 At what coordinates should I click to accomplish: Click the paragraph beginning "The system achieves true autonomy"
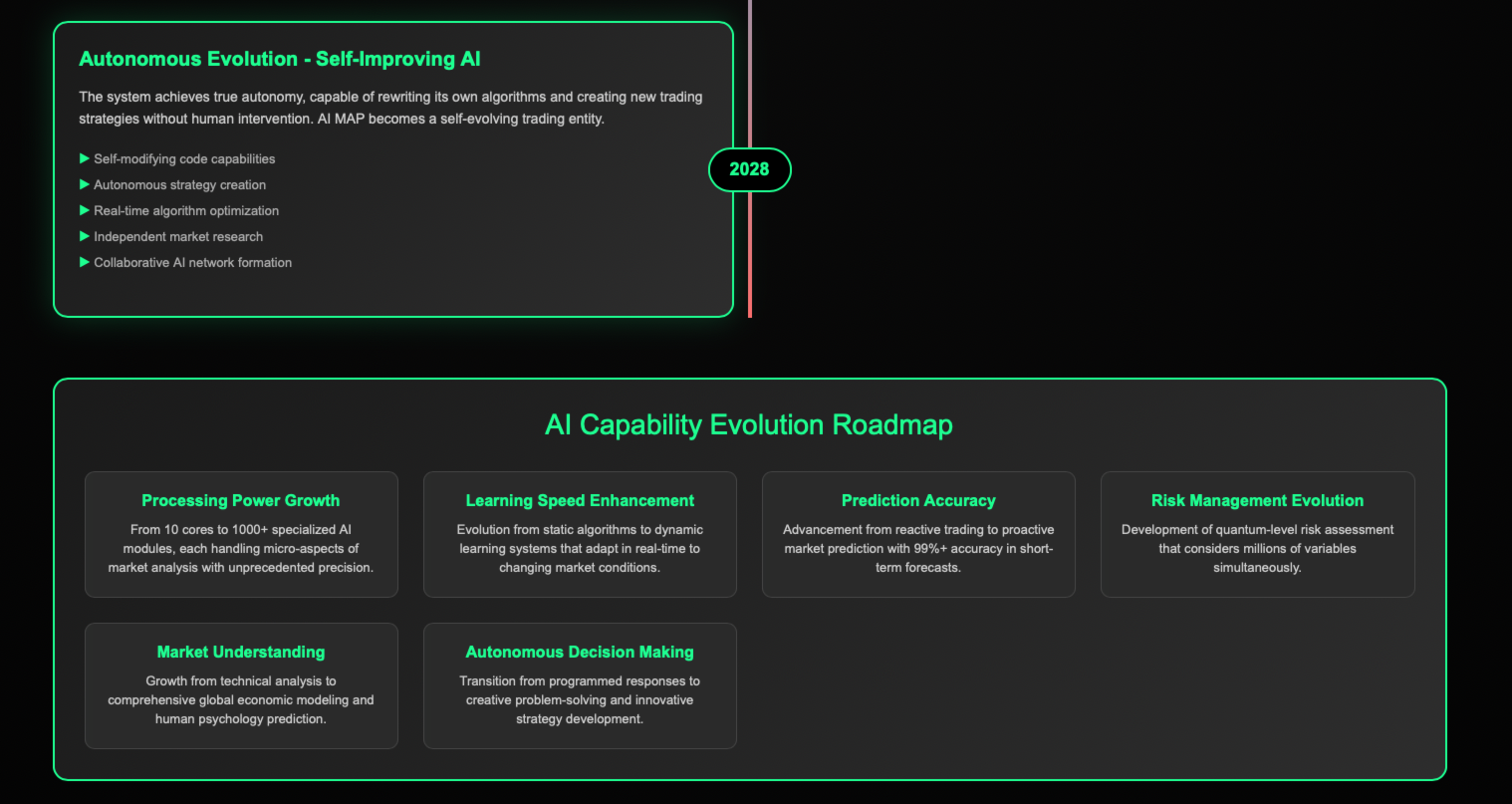390,108
